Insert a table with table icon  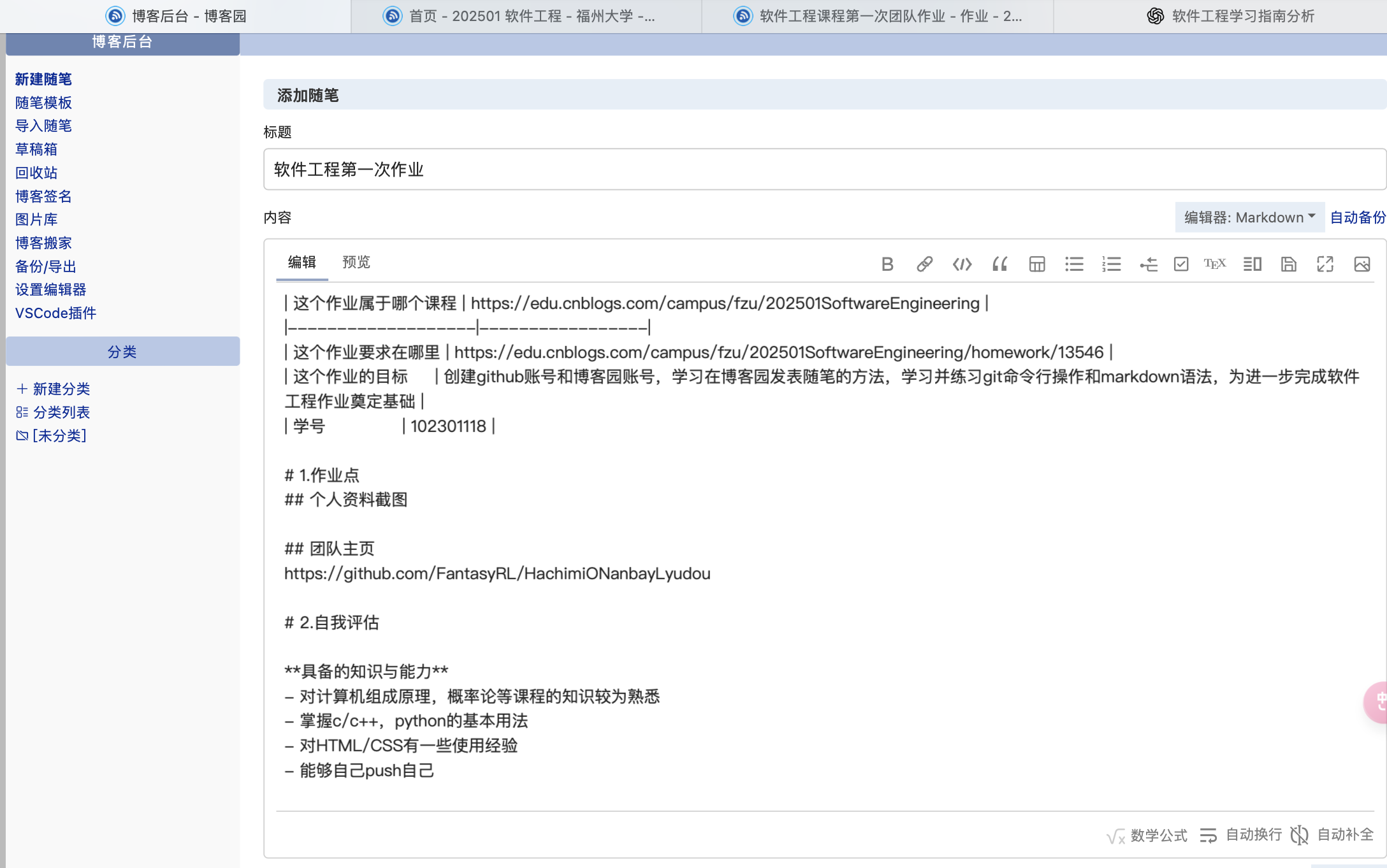1037,264
